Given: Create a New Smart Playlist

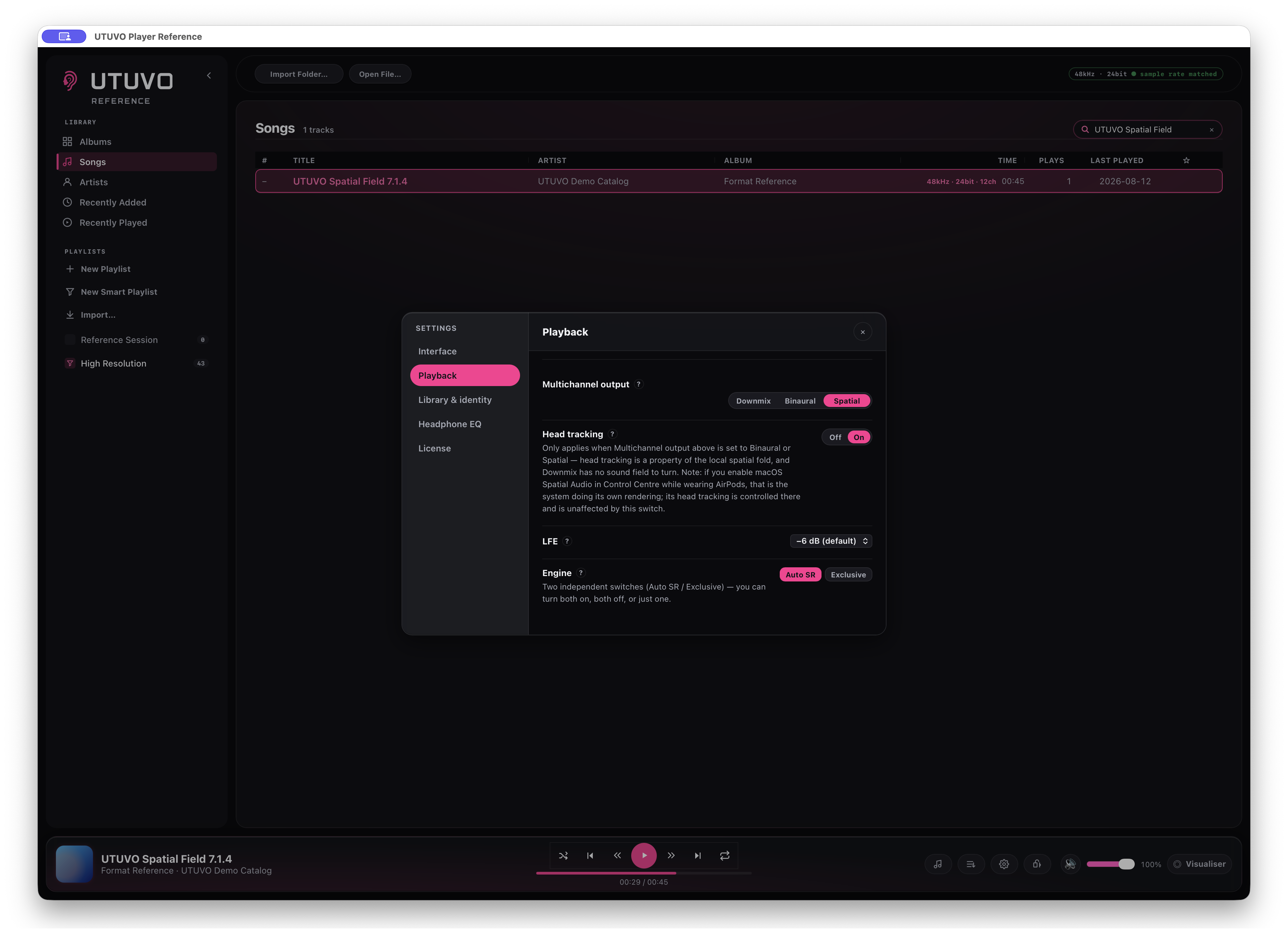Looking at the screenshot, I should point(111,292).
